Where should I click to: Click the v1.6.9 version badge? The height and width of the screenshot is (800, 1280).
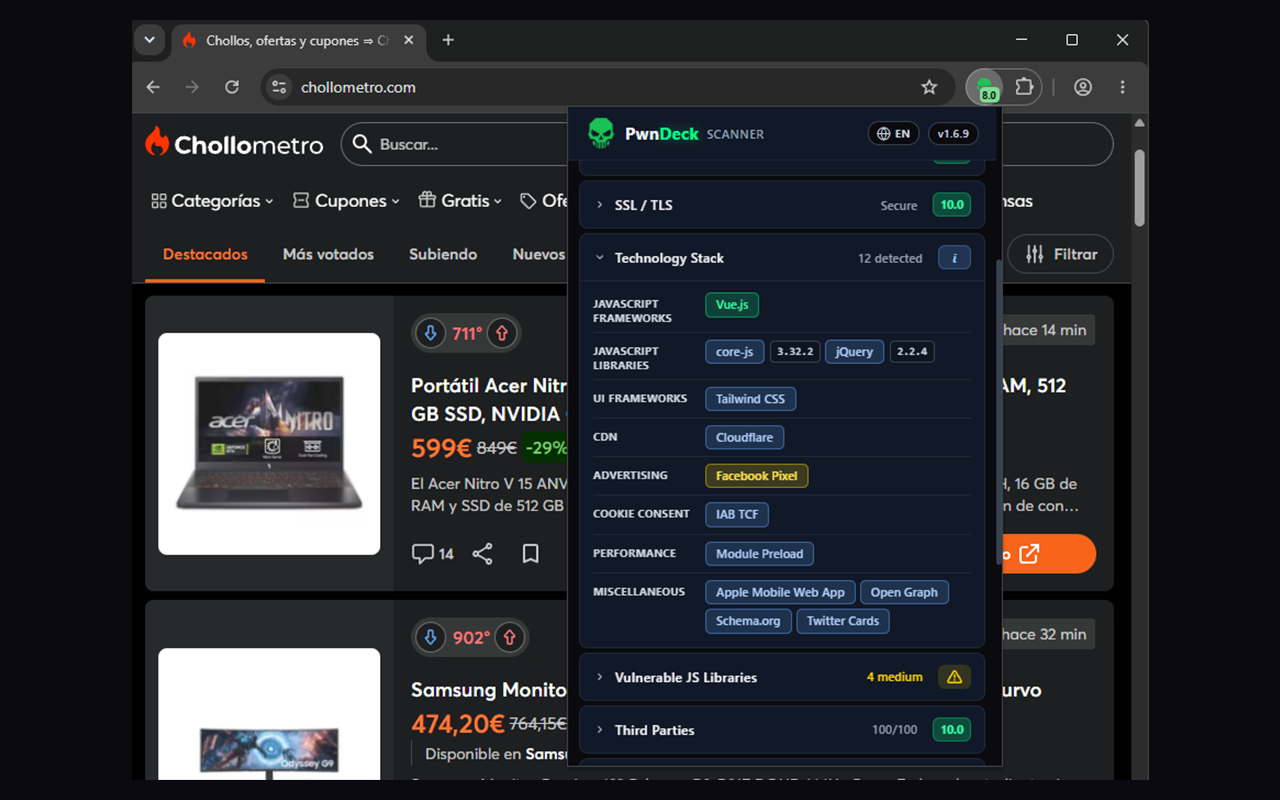point(953,133)
